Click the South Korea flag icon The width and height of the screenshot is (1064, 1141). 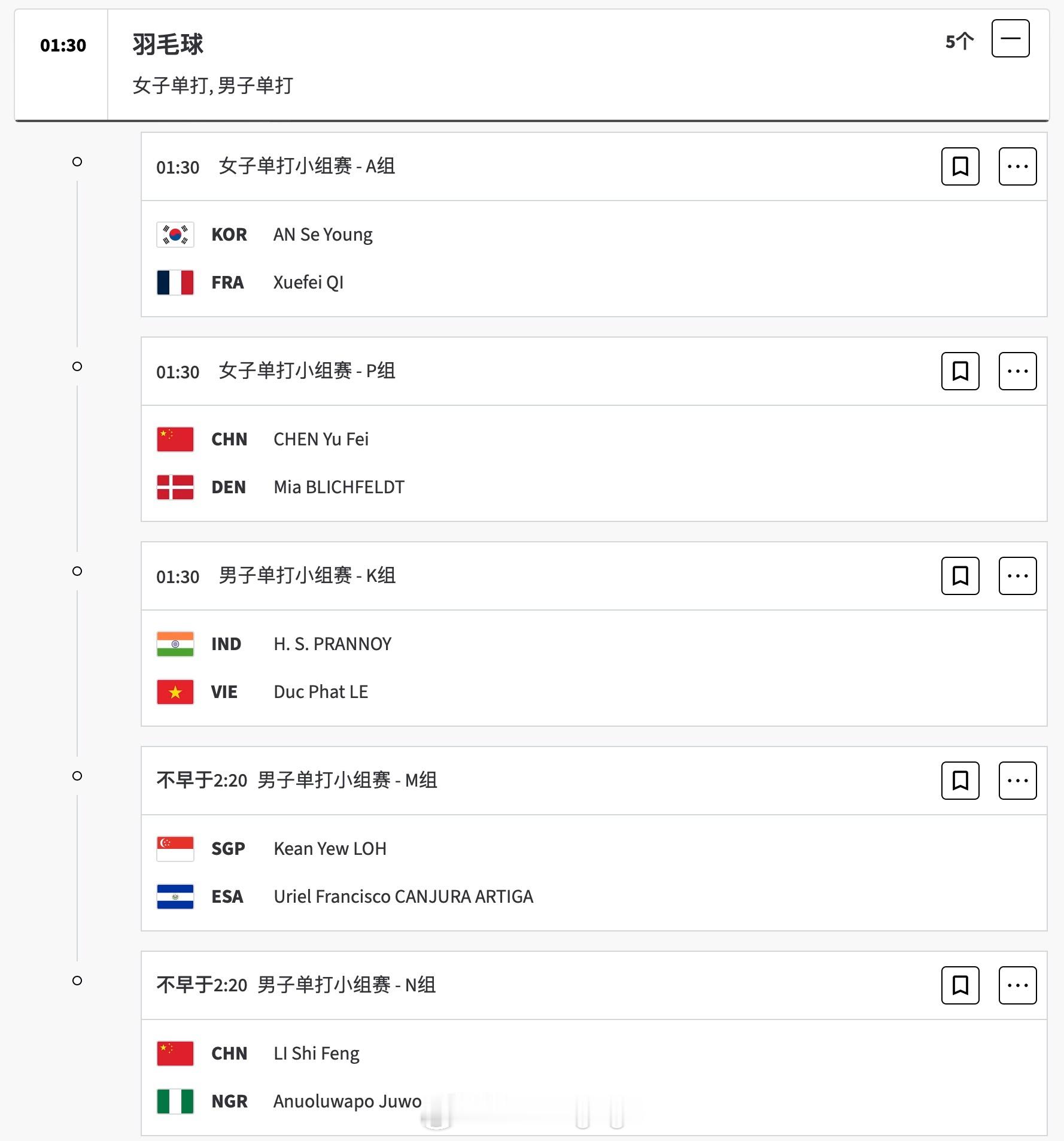[175, 235]
